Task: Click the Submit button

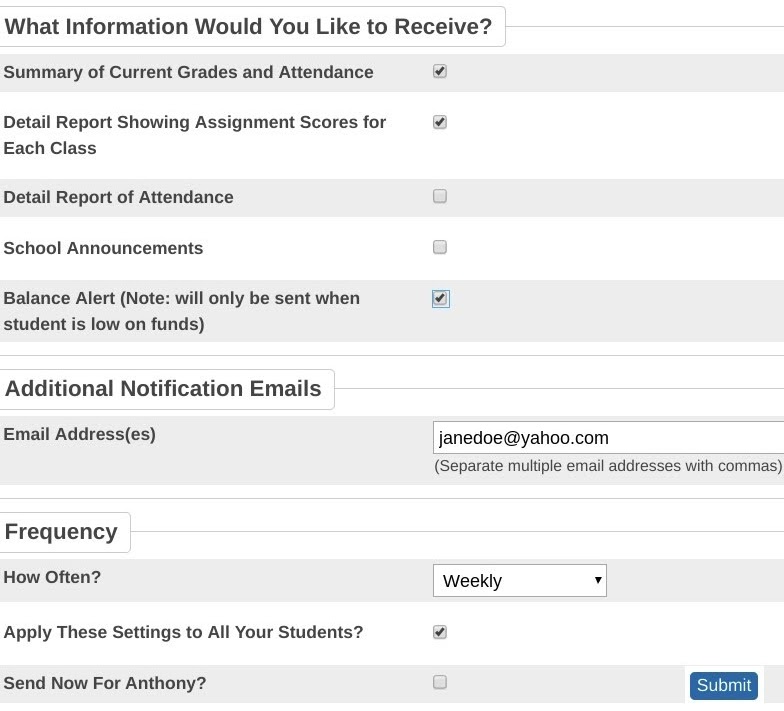Action: [x=724, y=685]
